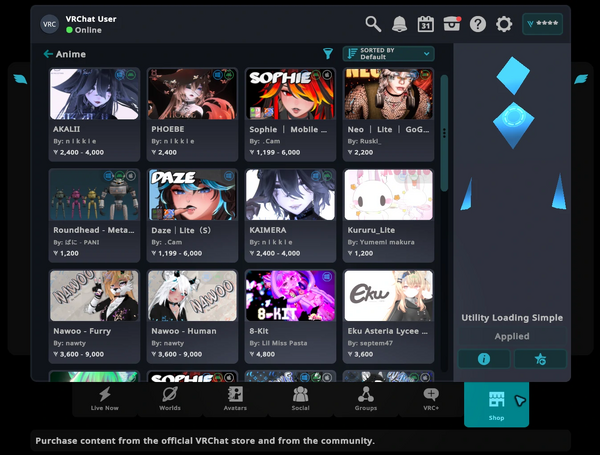Screen dimensions: 600x455
Task: Open the Social tab
Action: (300, 399)
